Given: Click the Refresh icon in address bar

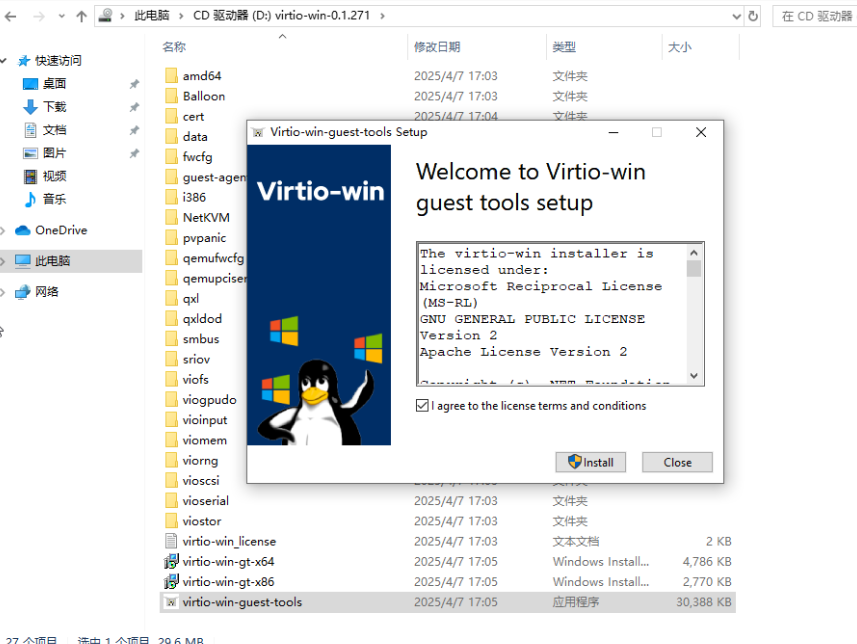Looking at the screenshot, I should coord(753,16).
